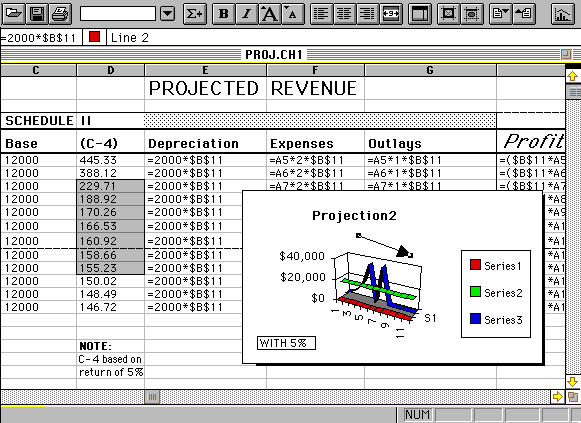The image size is (581, 423).
Task: Center align text using toolbar icon
Action: point(344,14)
